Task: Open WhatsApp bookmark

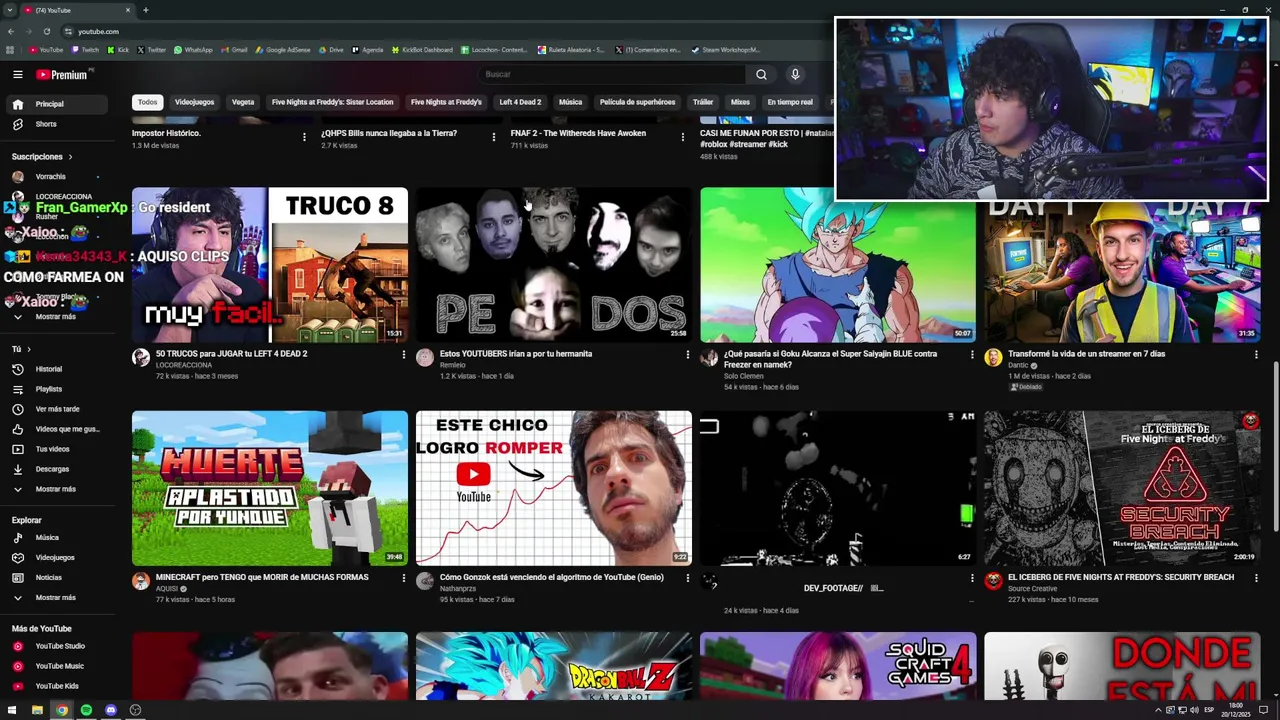Action: click(x=193, y=50)
